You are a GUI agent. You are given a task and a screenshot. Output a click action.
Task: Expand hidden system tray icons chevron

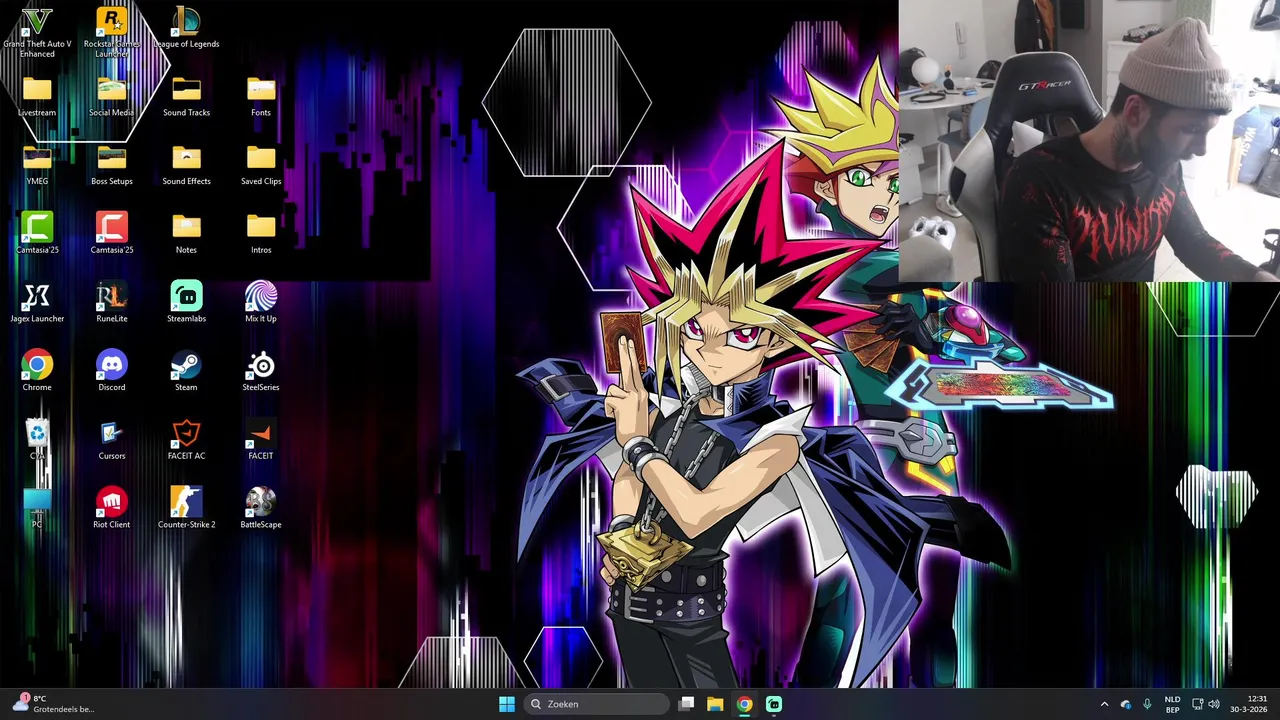[1104, 704]
